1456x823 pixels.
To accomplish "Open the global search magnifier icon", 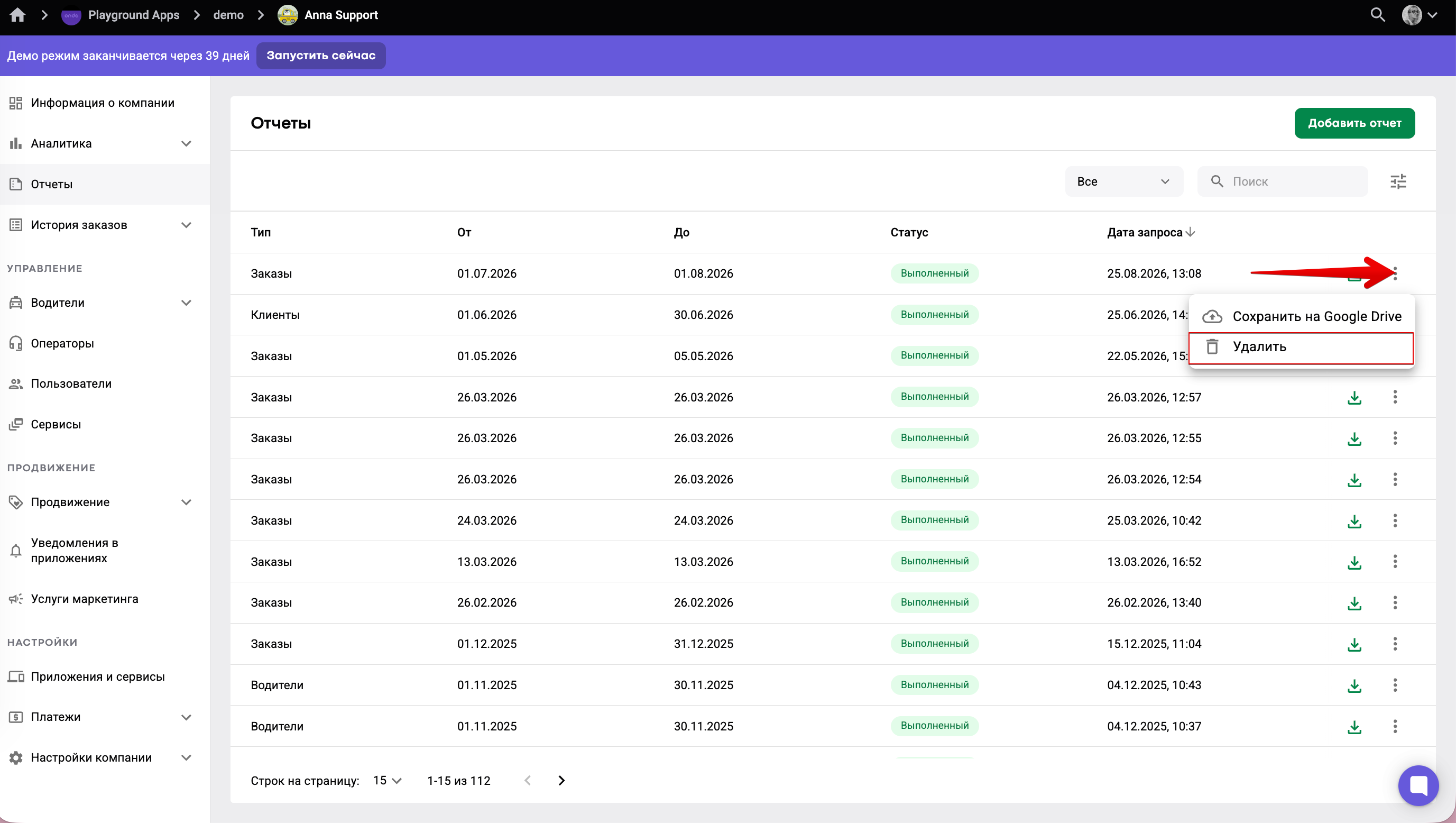I will (x=1378, y=15).
